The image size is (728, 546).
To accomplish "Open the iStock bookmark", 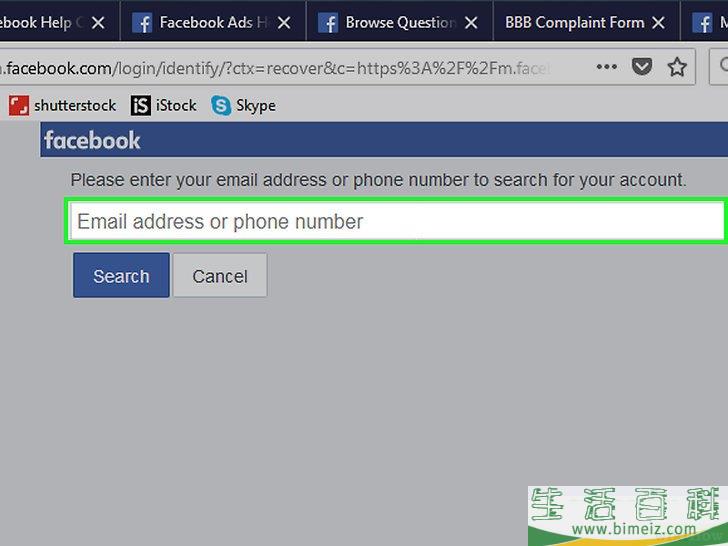I will (x=163, y=105).
